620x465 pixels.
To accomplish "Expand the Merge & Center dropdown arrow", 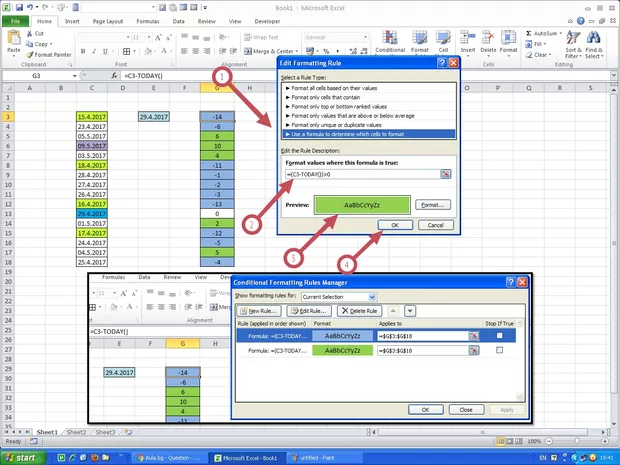I will coord(296,51).
